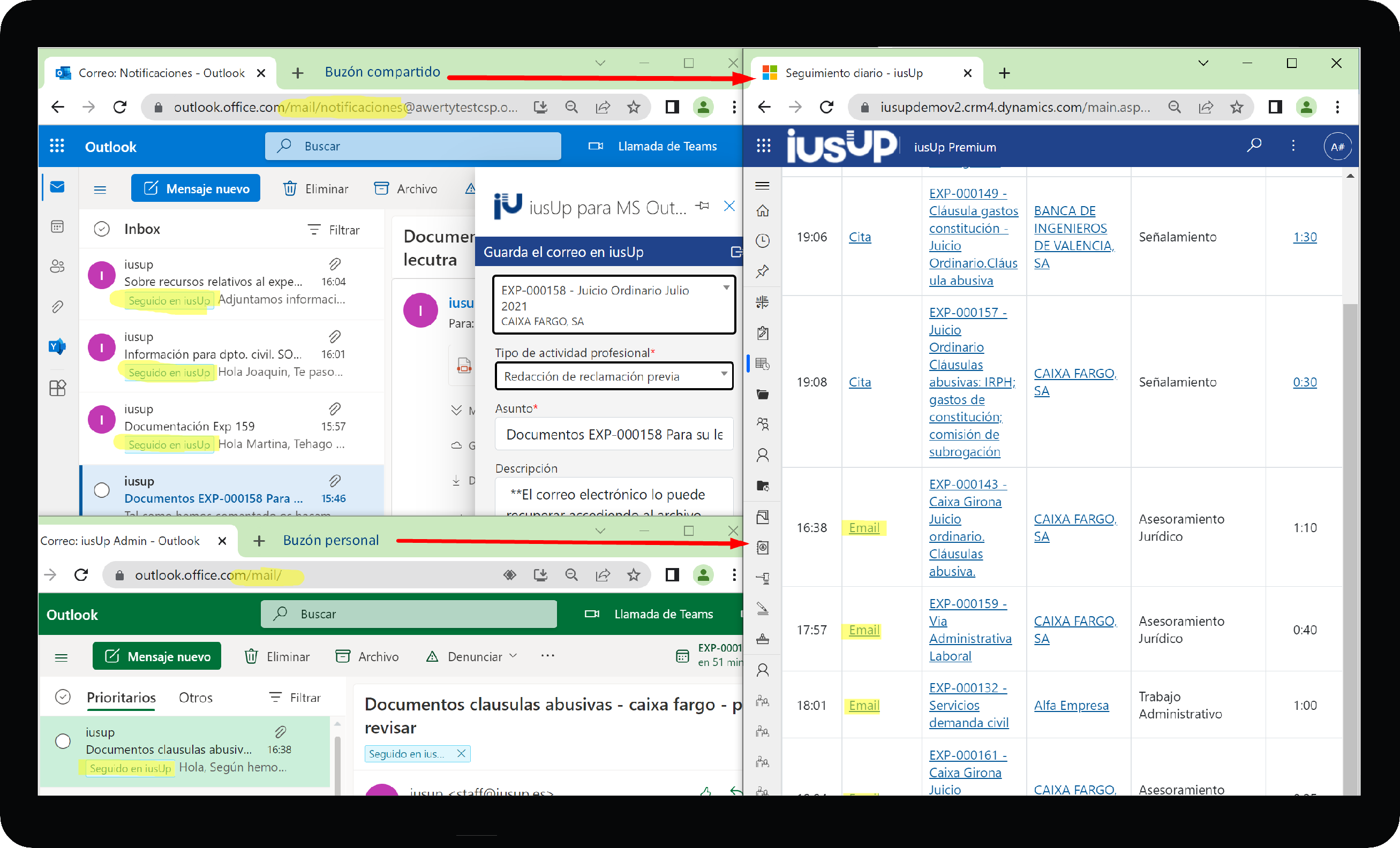Open iusUp header more options dots

pos(1293,146)
